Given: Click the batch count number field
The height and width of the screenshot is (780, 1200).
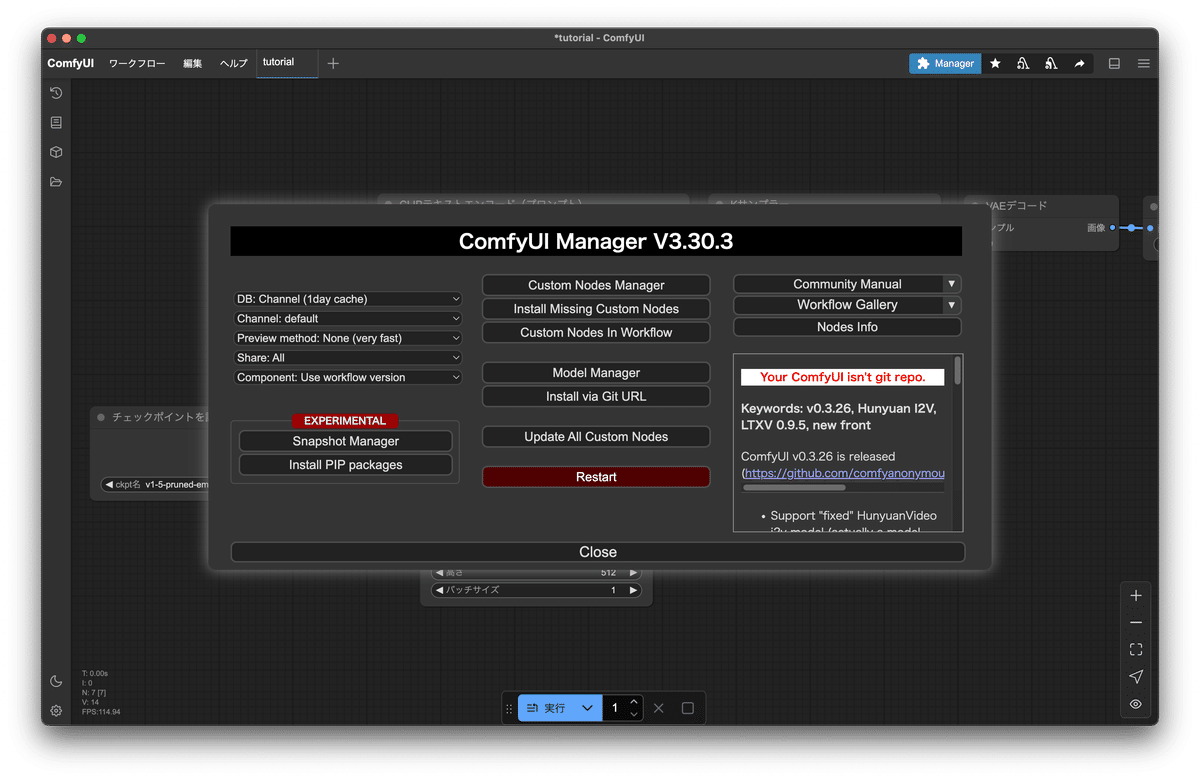Looking at the screenshot, I should [615, 708].
